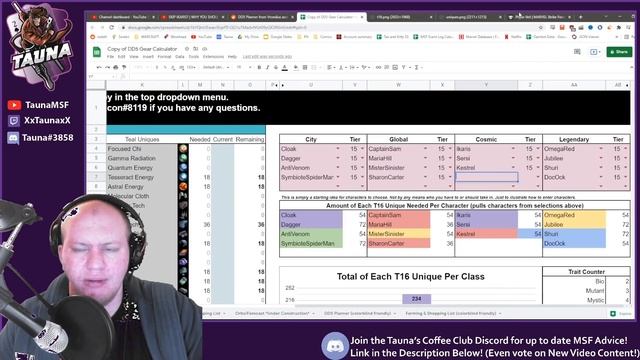Toggle Bold formatting
The width and height of the screenshot is (640, 360).
[x=259, y=67]
